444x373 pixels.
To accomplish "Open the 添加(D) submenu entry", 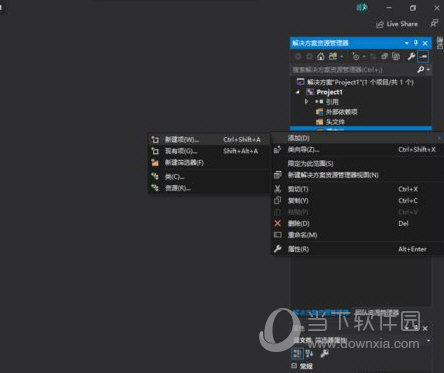I will click(x=358, y=138).
